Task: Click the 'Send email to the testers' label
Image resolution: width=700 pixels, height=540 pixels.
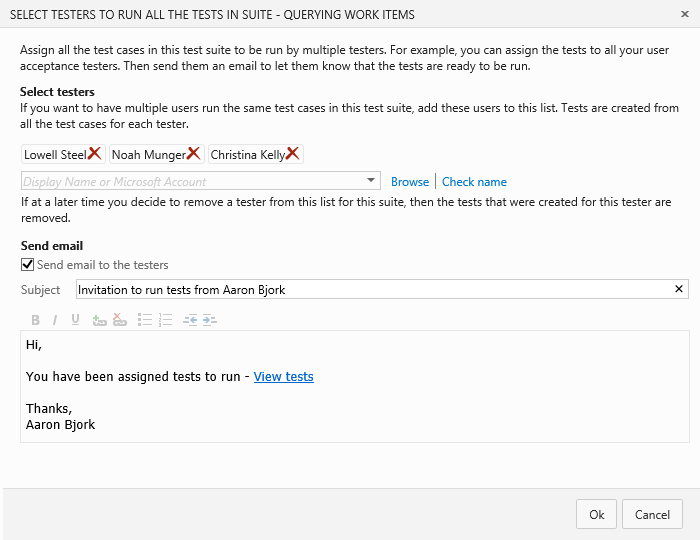Action: tap(103, 265)
